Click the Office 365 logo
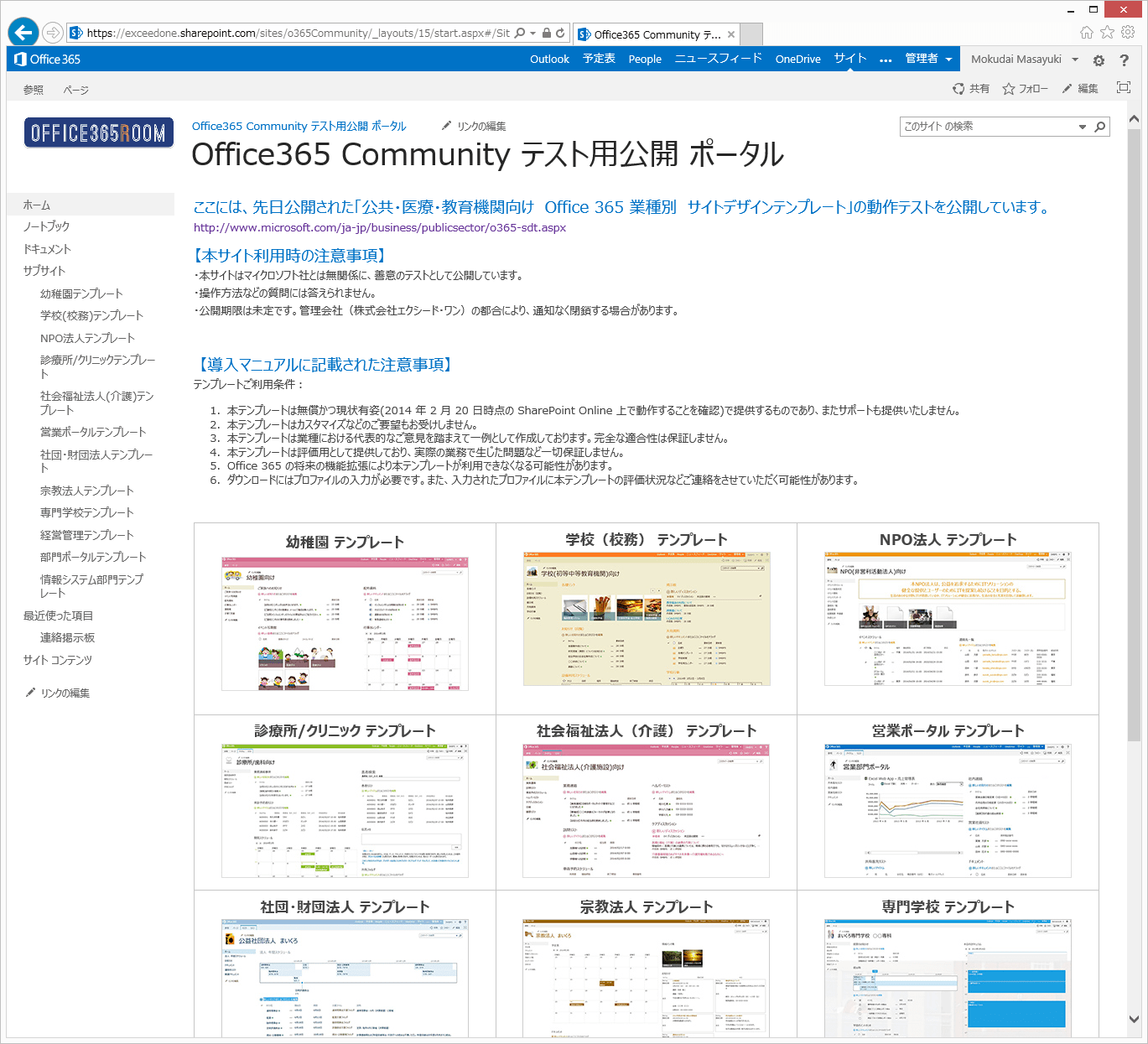 coord(47,60)
